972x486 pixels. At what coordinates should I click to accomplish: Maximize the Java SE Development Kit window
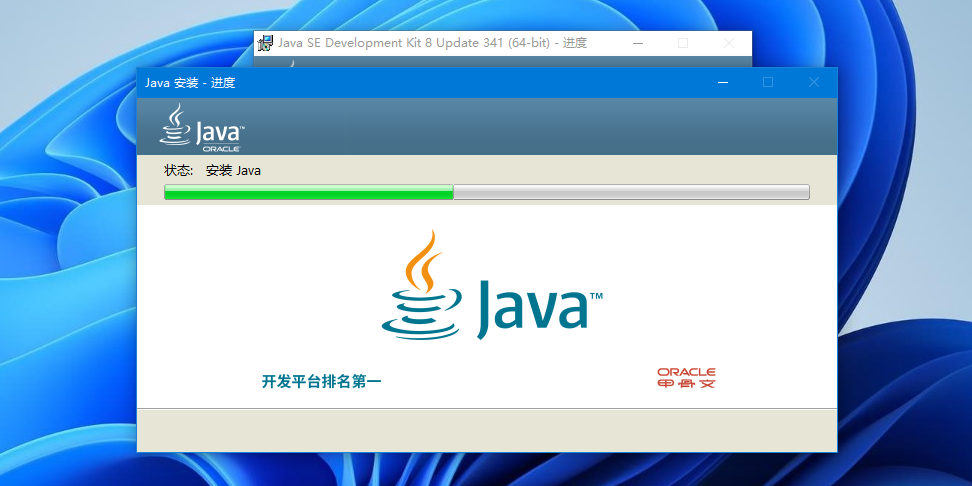point(683,43)
